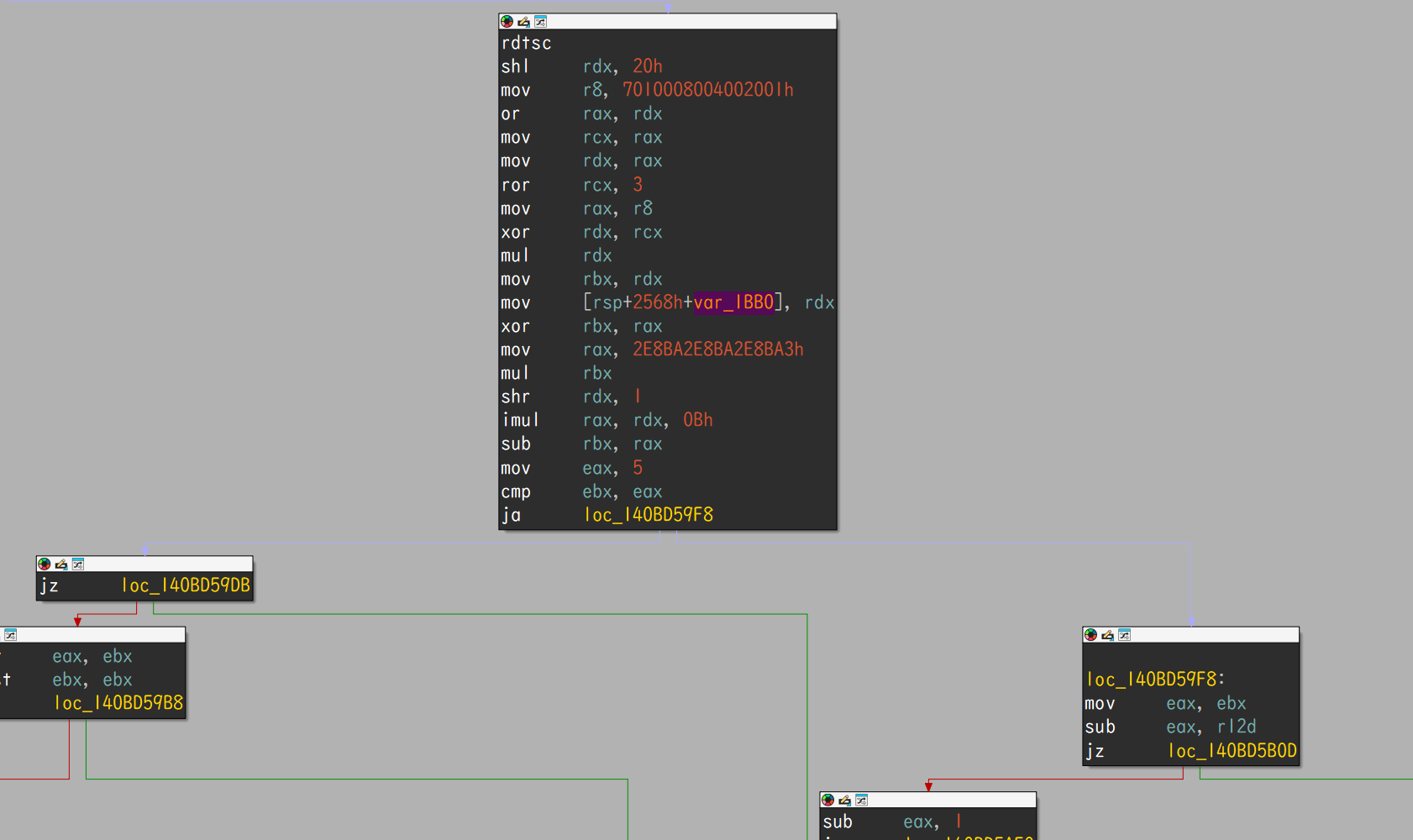Click the 'mov eax, ebx' line
Screen dimensions: 1413x840
click(1165, 703)
